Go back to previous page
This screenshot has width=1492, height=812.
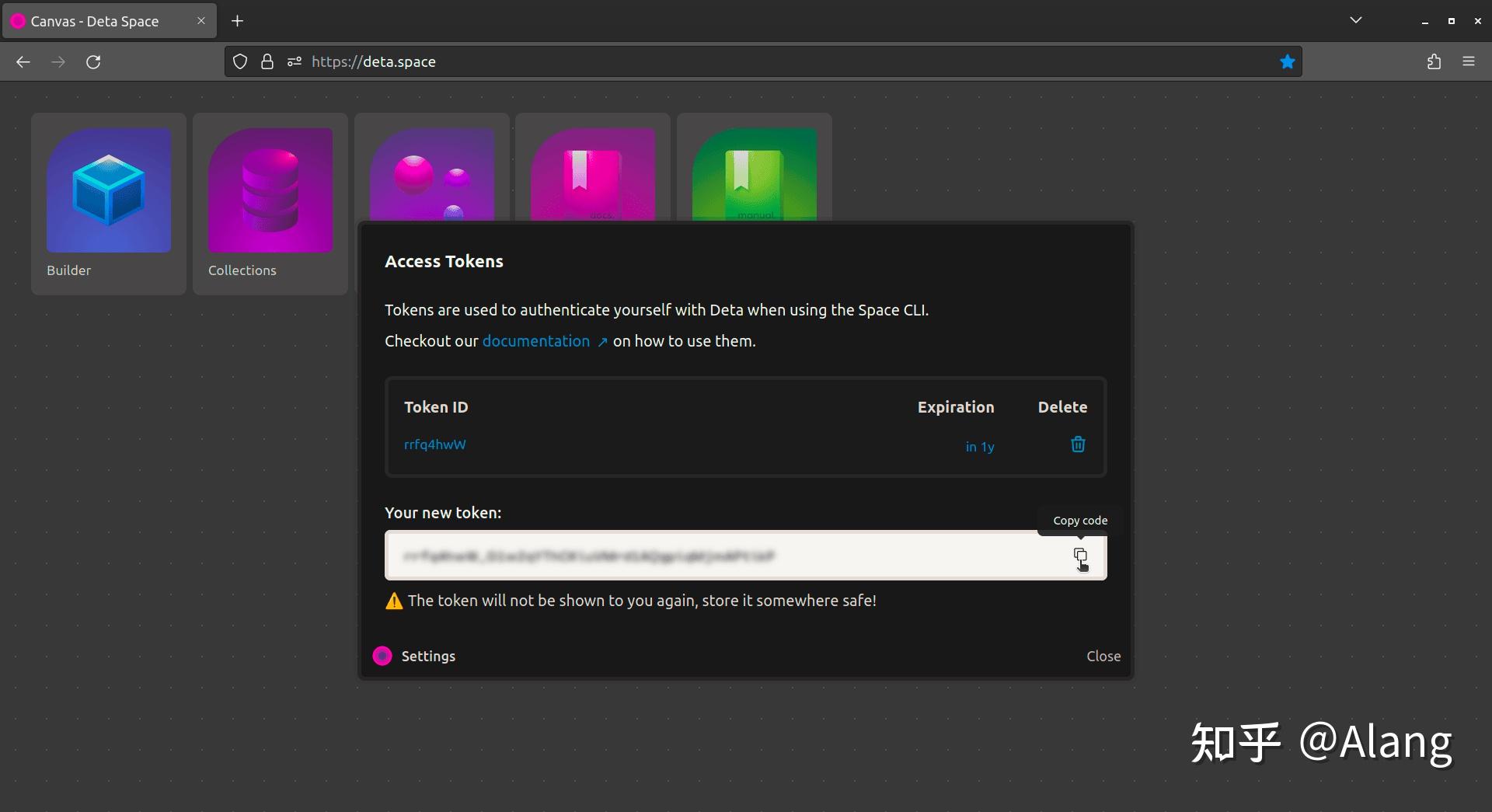click(23, 62)
